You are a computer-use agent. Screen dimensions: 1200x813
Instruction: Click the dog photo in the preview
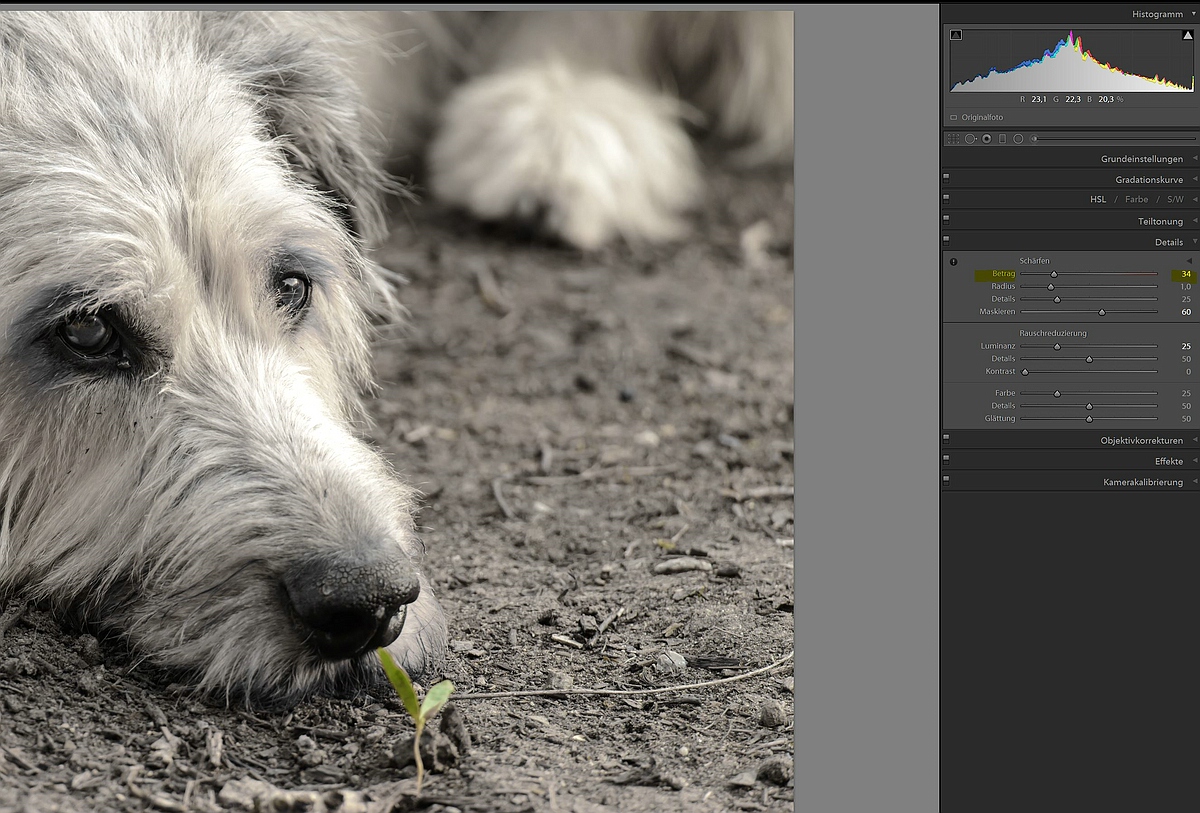(396, 411)
